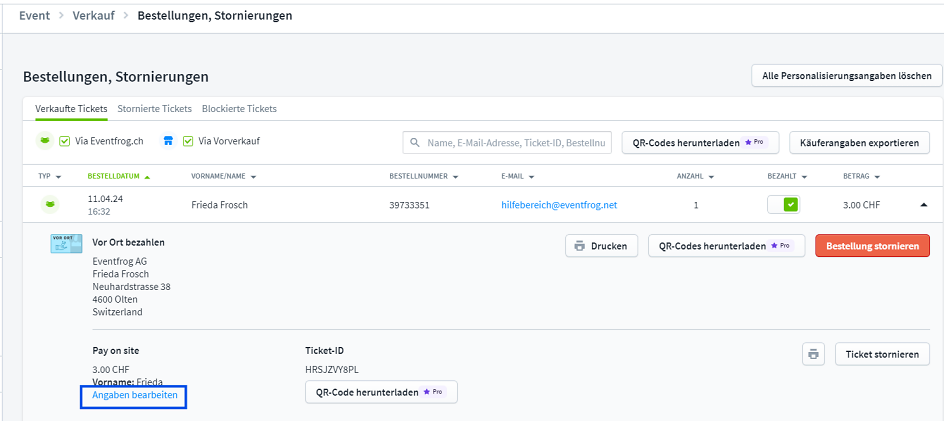Open the Blockierte Tickets tab
This screenshot has height=421, width=944.
coord(239,108)
